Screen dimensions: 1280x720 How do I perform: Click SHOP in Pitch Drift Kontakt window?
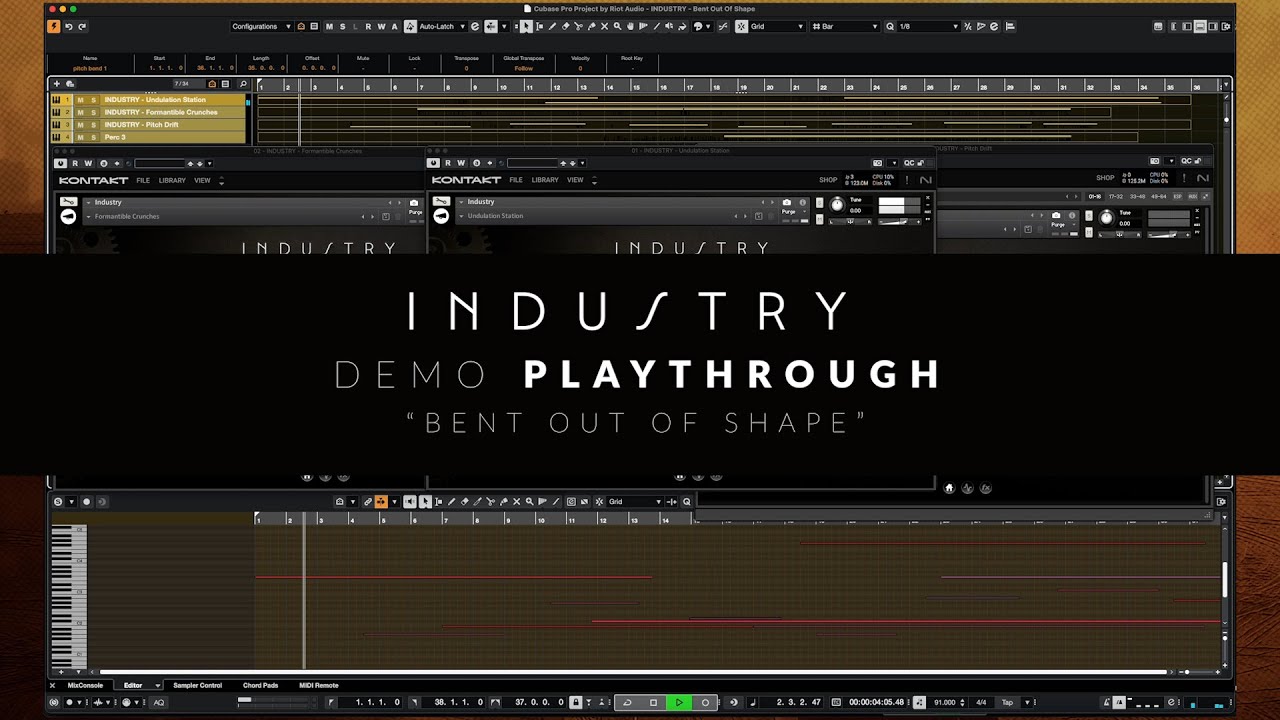coord(1105,178)
